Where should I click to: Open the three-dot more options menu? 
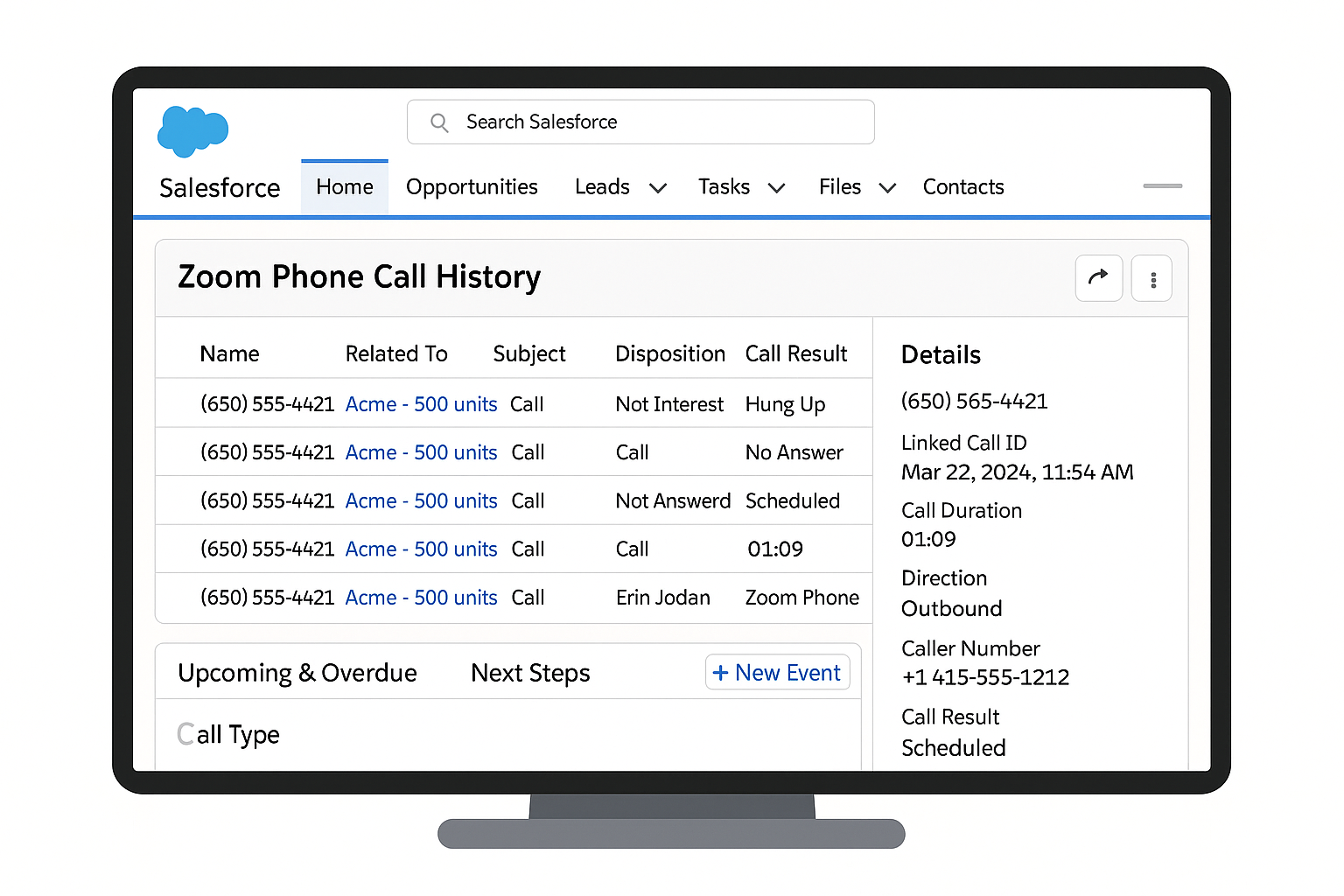point(1152,279)
